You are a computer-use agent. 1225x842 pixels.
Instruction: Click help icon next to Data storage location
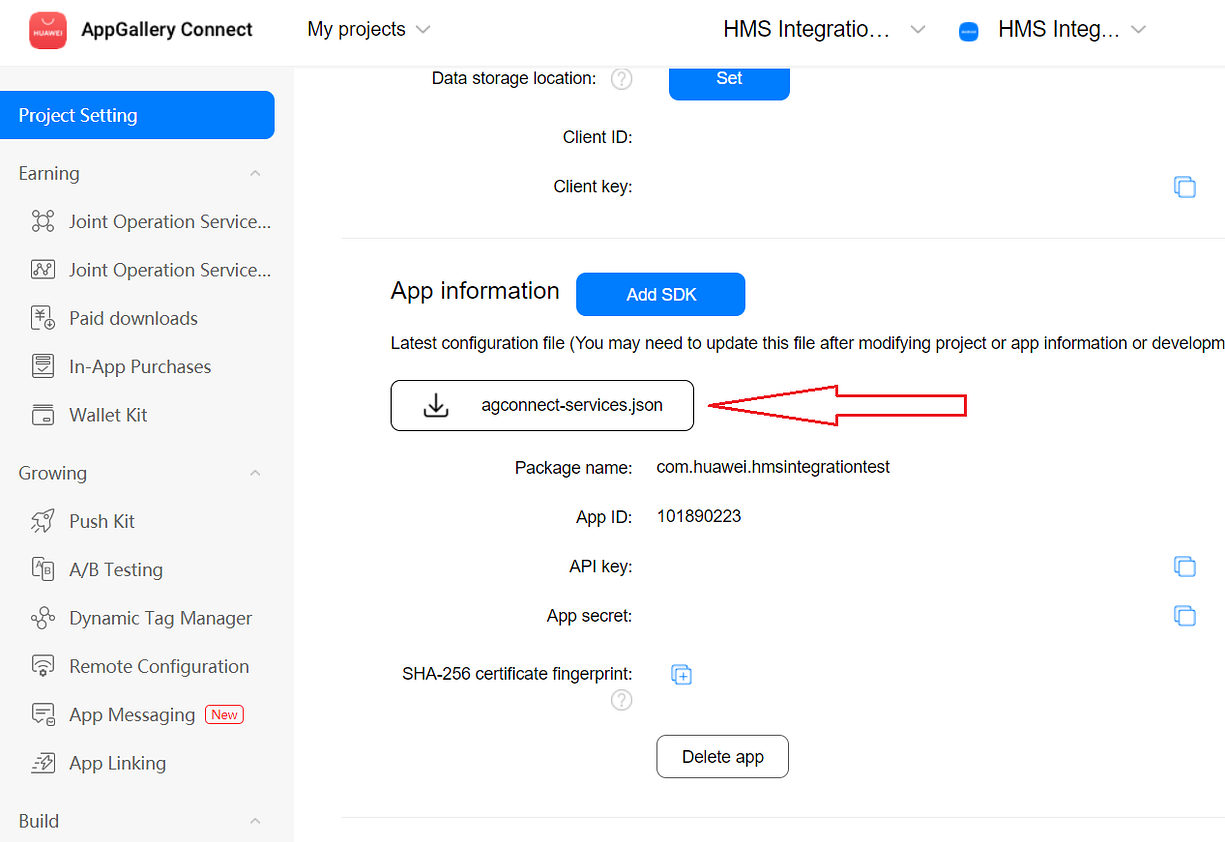click(x=622, y=79)
